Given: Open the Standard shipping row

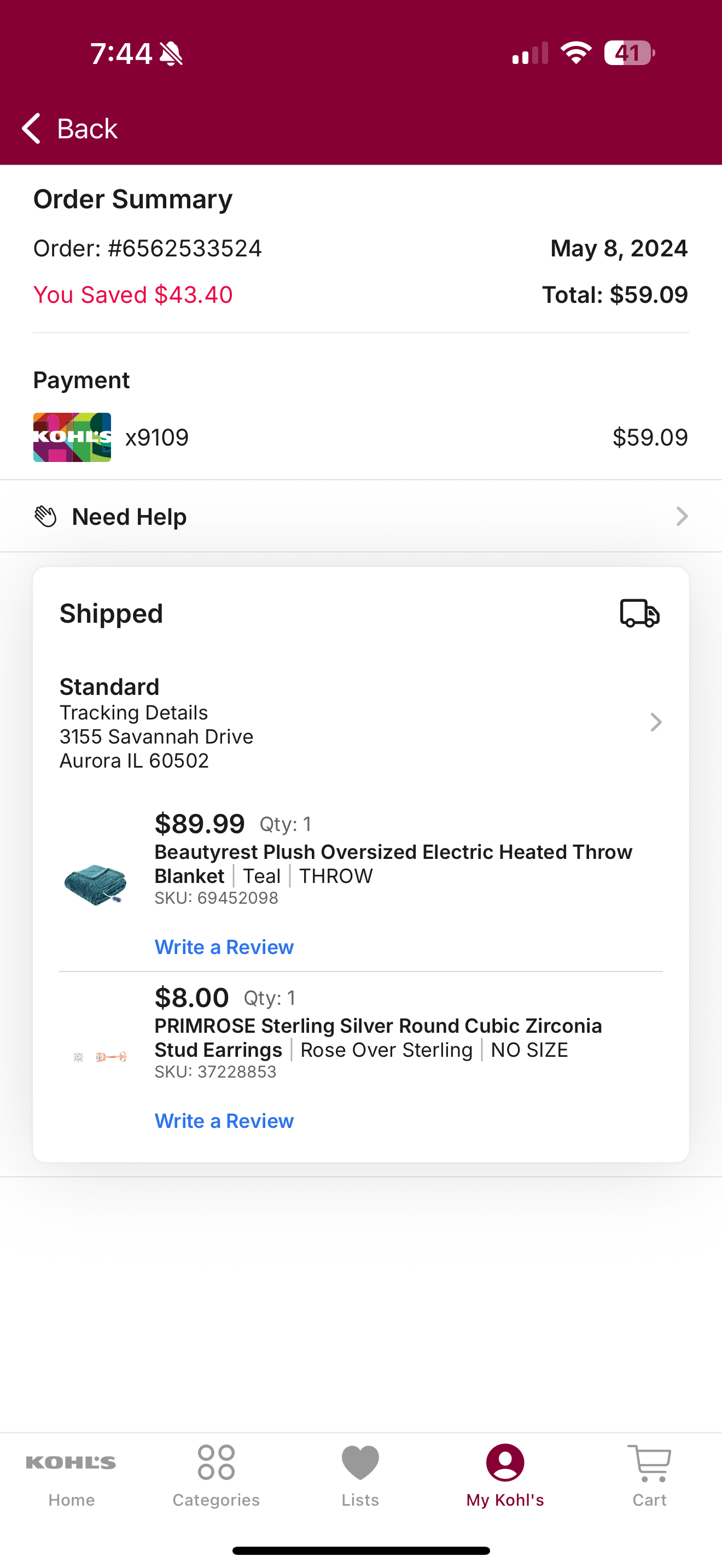Looking at the screenshot, I should (360, 723).
